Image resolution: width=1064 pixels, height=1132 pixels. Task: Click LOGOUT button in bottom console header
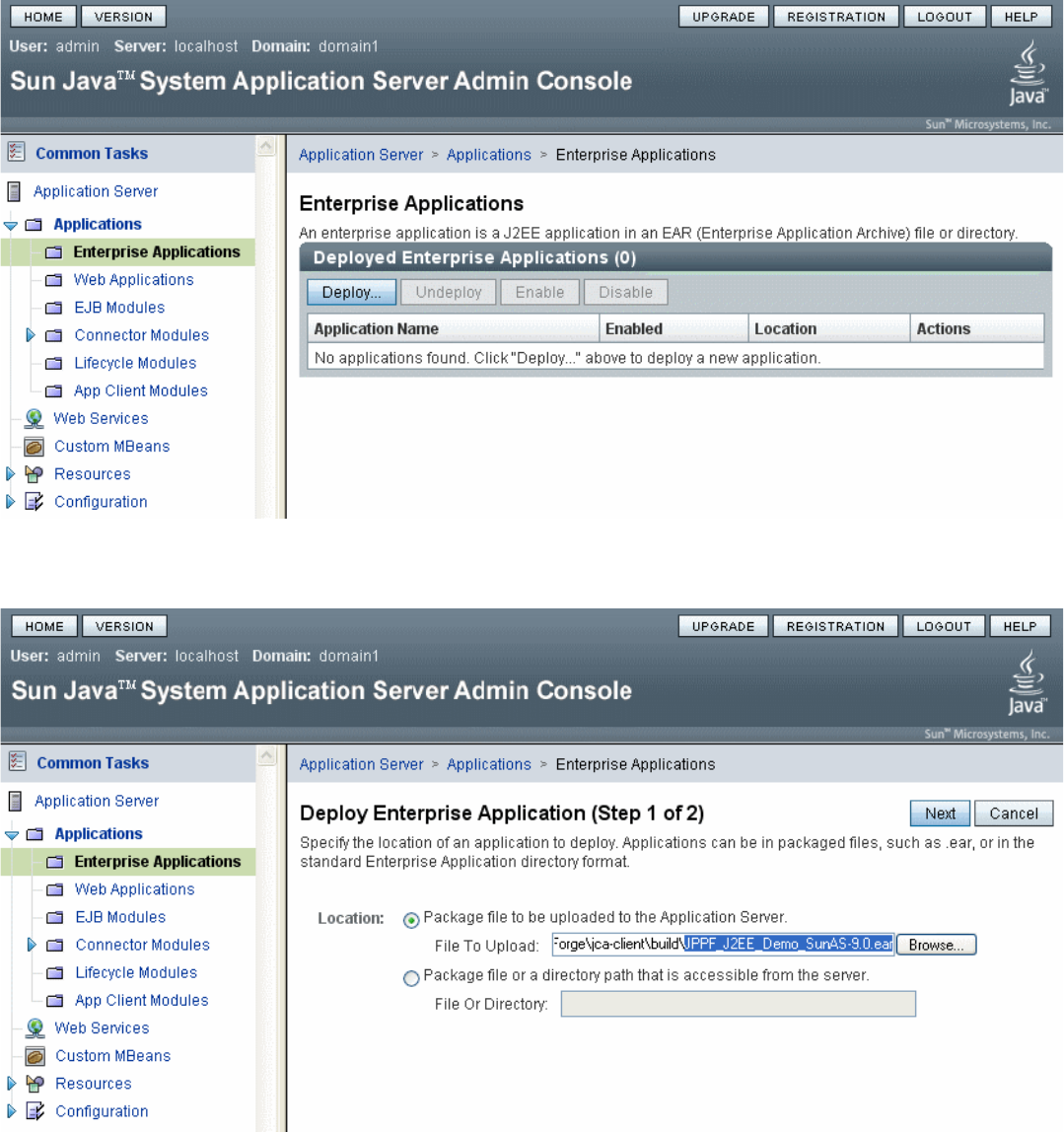point(944,626)
